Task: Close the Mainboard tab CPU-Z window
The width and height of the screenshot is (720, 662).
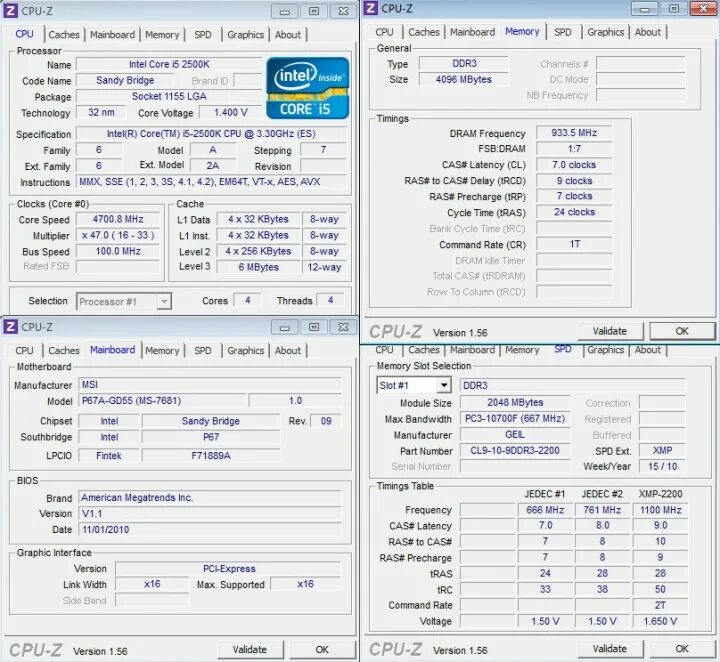Action: coord(343,327)
